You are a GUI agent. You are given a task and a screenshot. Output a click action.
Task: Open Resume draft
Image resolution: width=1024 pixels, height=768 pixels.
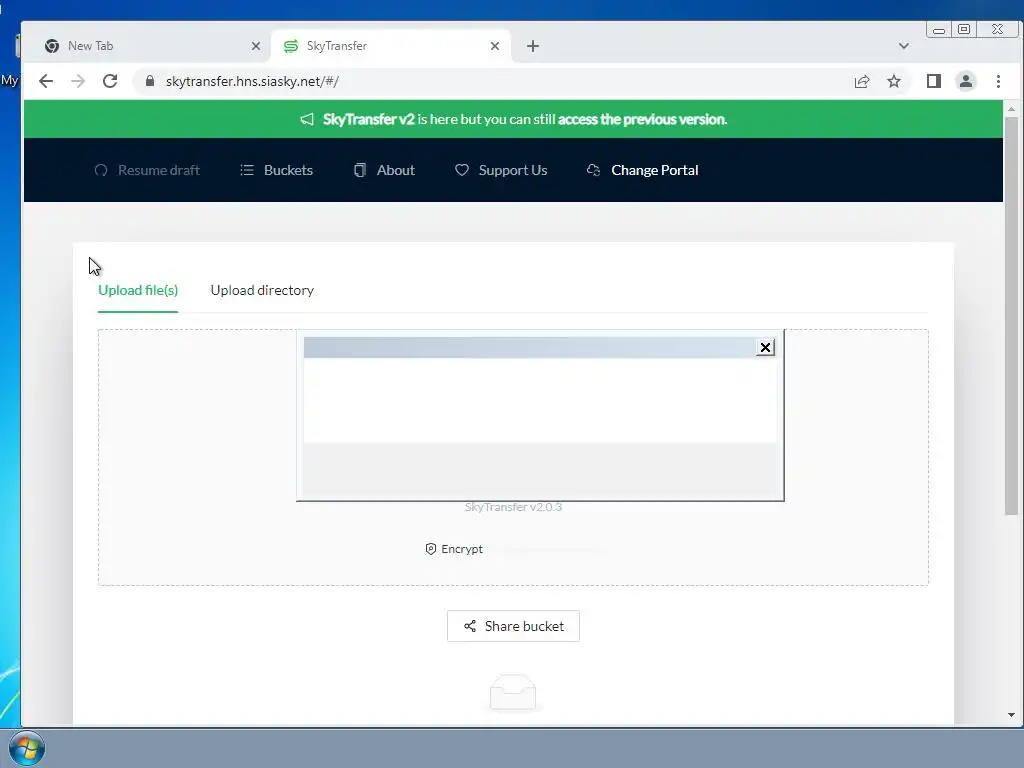point(147,170)
